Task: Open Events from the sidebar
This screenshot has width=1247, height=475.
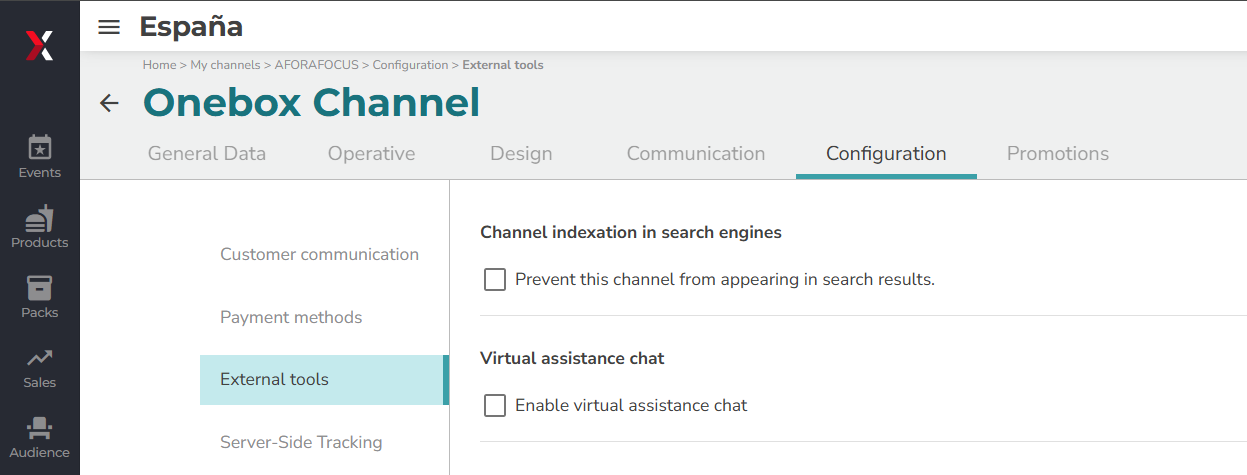Action: [x=40, y=157]
